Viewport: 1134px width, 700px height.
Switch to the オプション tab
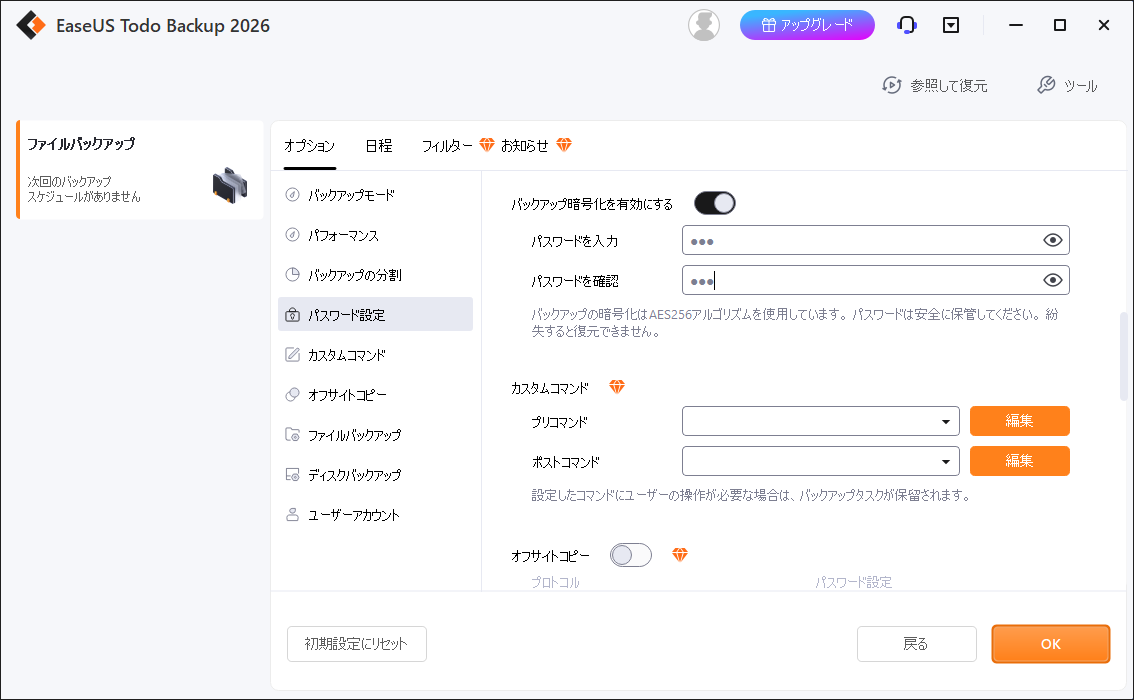[310, 146]
